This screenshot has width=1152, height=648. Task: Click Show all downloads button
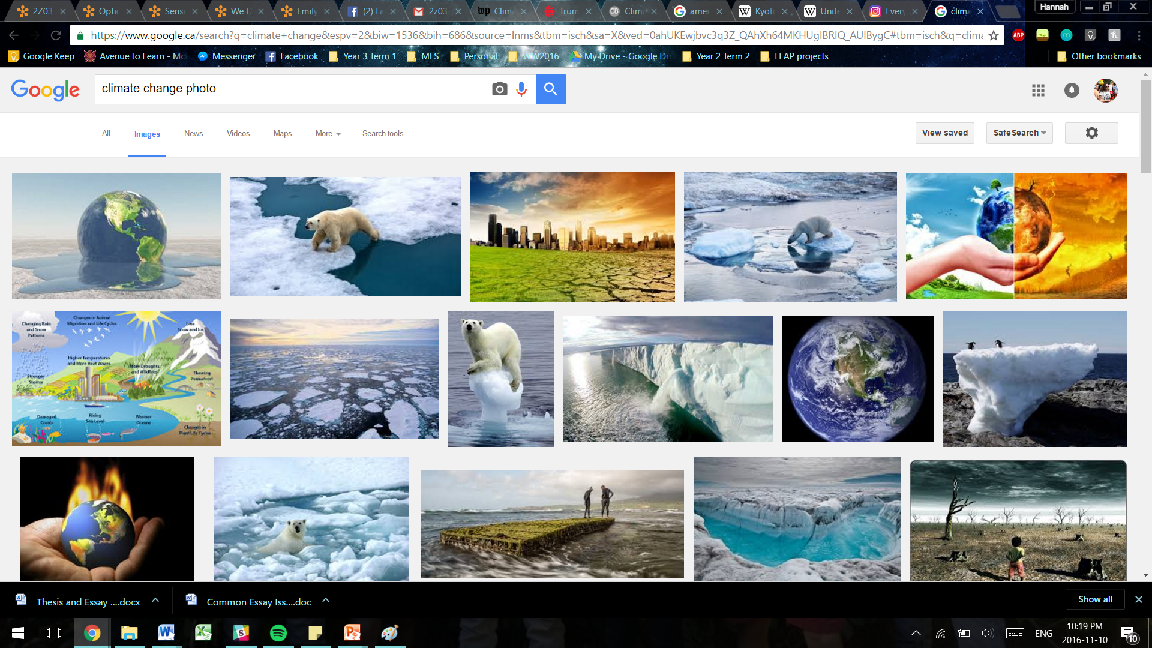[x=1094, y=600]
